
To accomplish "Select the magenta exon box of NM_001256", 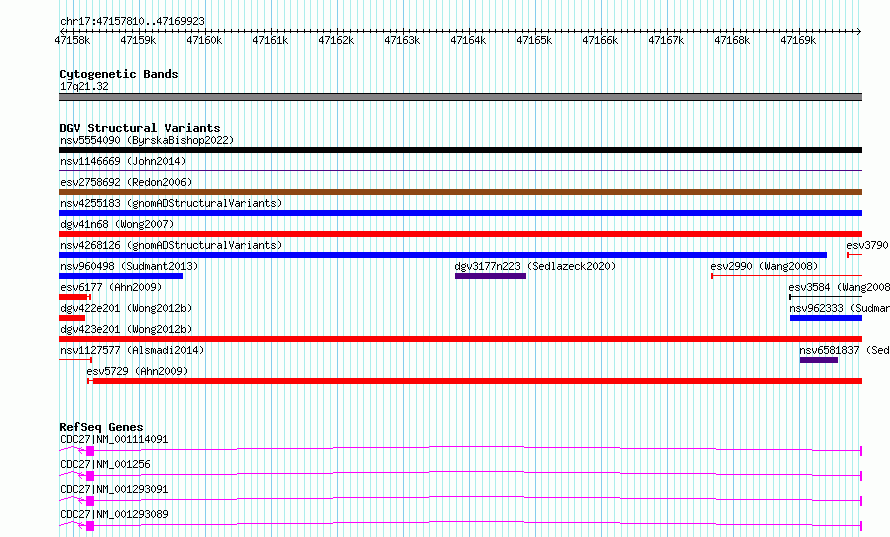I will point(90,476).
